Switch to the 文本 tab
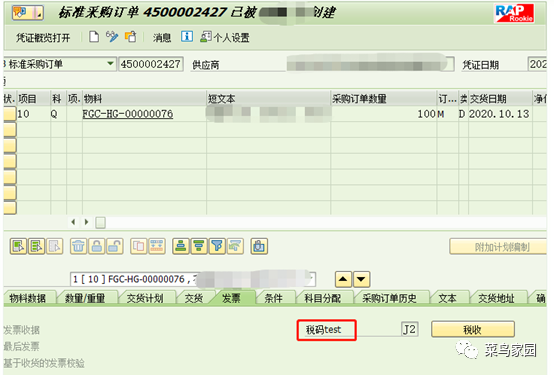Screen dimensions: 554x375 [447, 299]
